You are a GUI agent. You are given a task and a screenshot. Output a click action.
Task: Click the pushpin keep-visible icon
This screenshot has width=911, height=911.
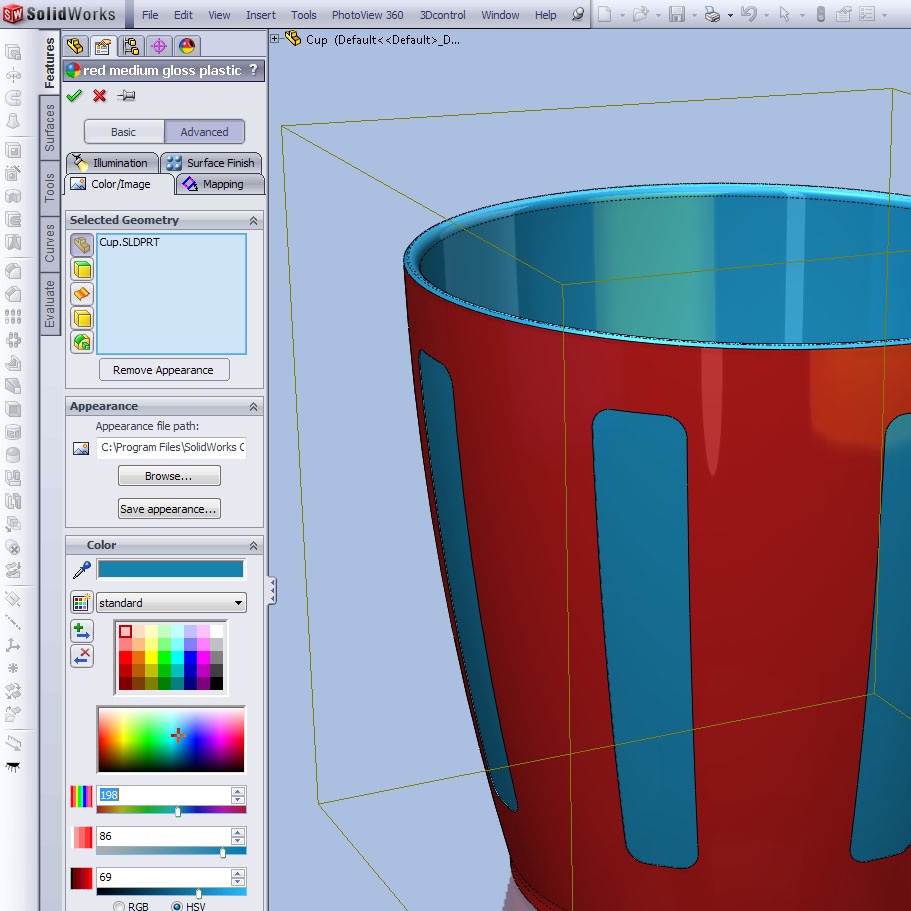coord(126,95)
